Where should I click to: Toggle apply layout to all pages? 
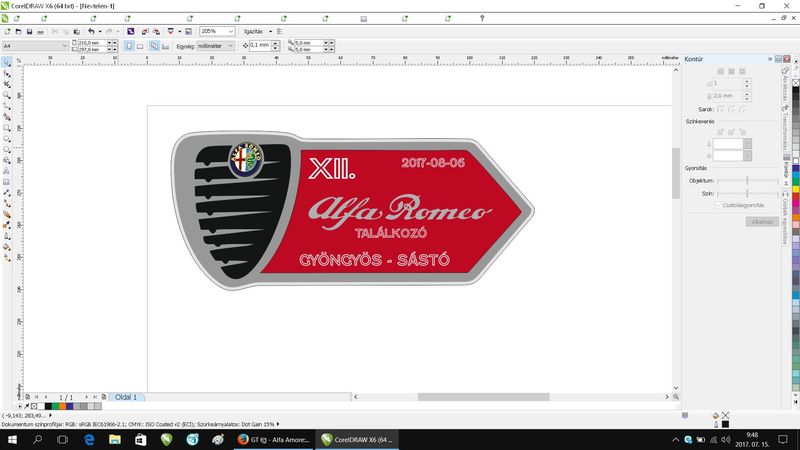pos(154,46)
